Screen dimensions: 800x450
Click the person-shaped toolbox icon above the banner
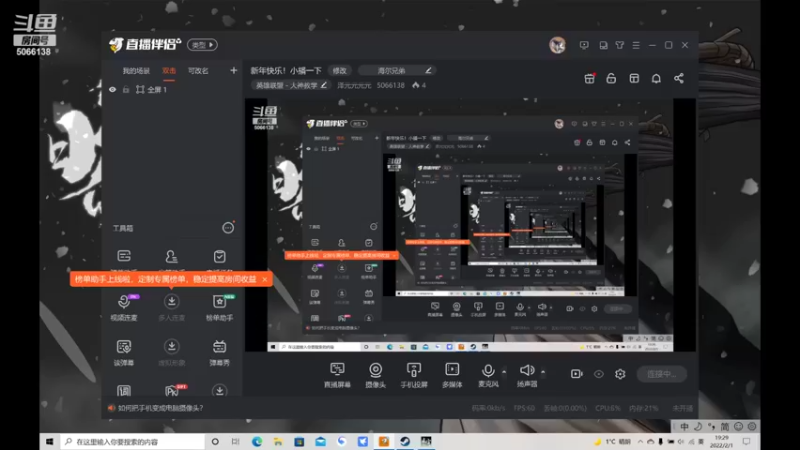pos(171,256)
